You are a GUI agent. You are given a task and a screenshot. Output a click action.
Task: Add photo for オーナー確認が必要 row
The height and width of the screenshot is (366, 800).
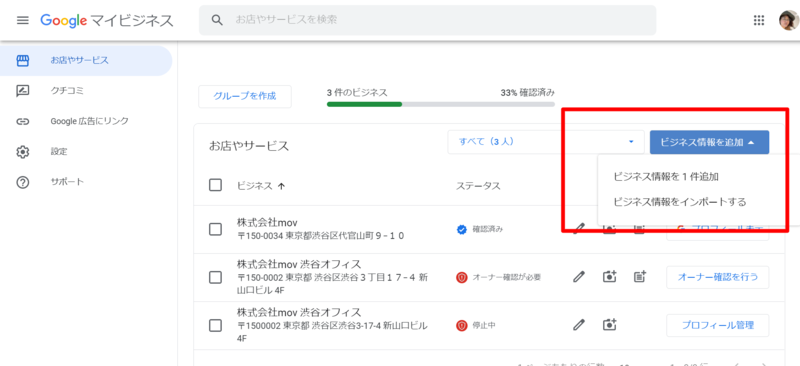609,277
